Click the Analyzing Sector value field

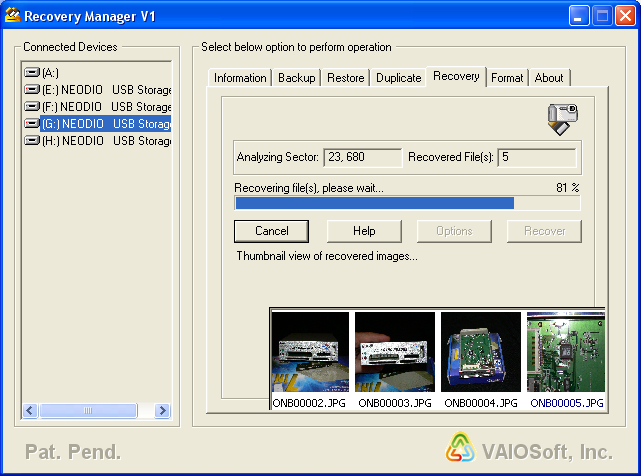pos(363,157)
